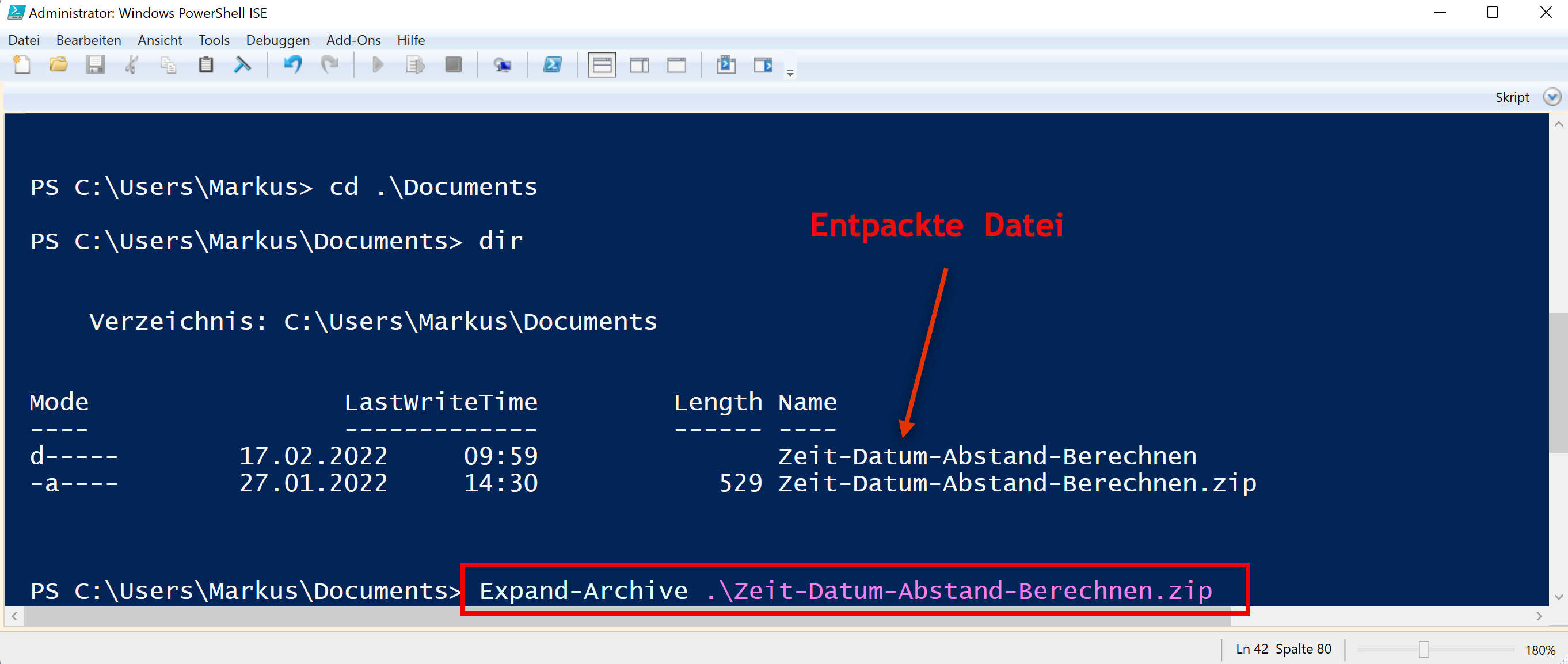Stop the operation with the square stop icon
The height and width of the screenshot is (664, 1568).
click(x=453, y=65)
